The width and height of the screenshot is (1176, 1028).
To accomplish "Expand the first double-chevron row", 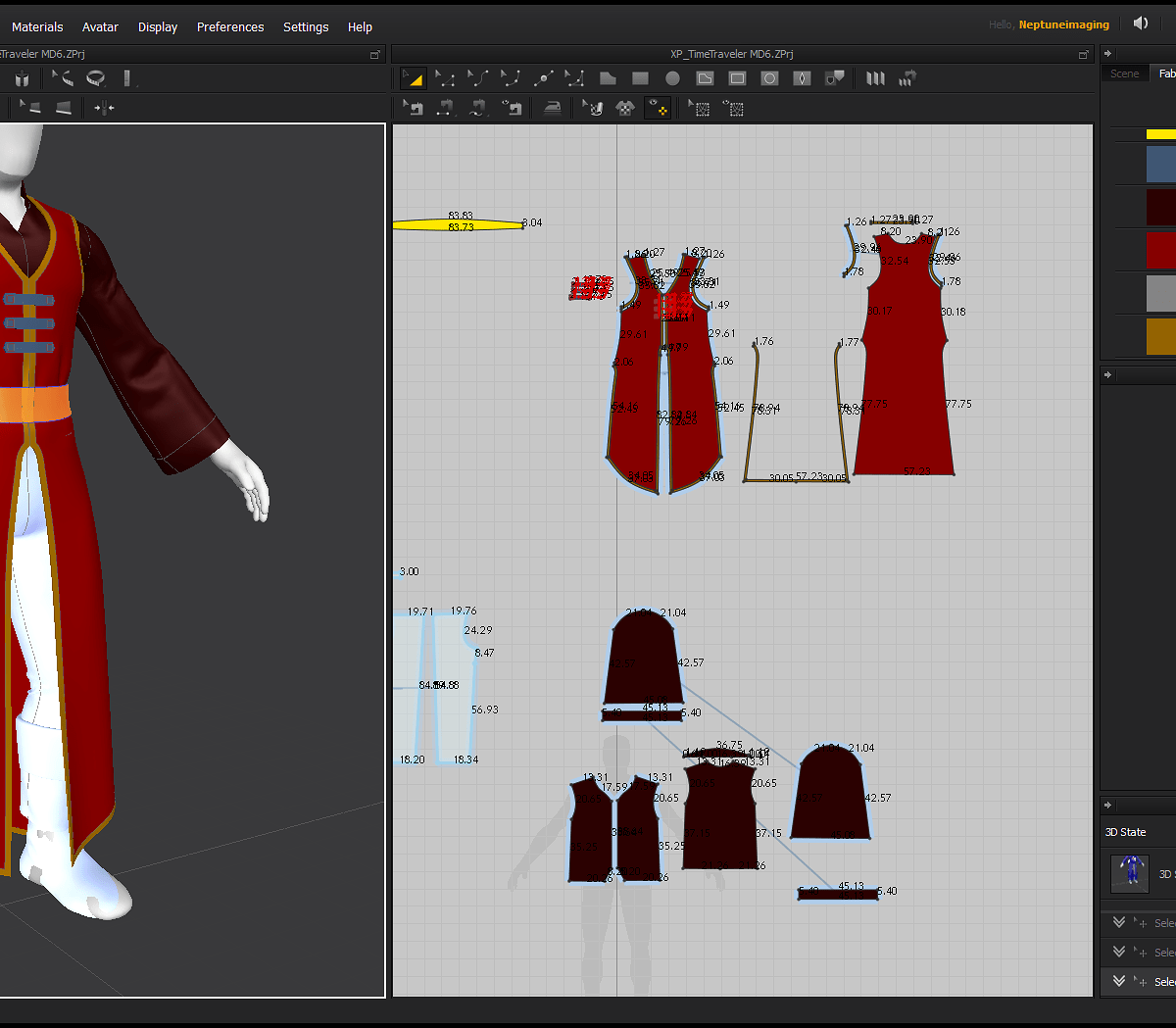I will 1118,922.
